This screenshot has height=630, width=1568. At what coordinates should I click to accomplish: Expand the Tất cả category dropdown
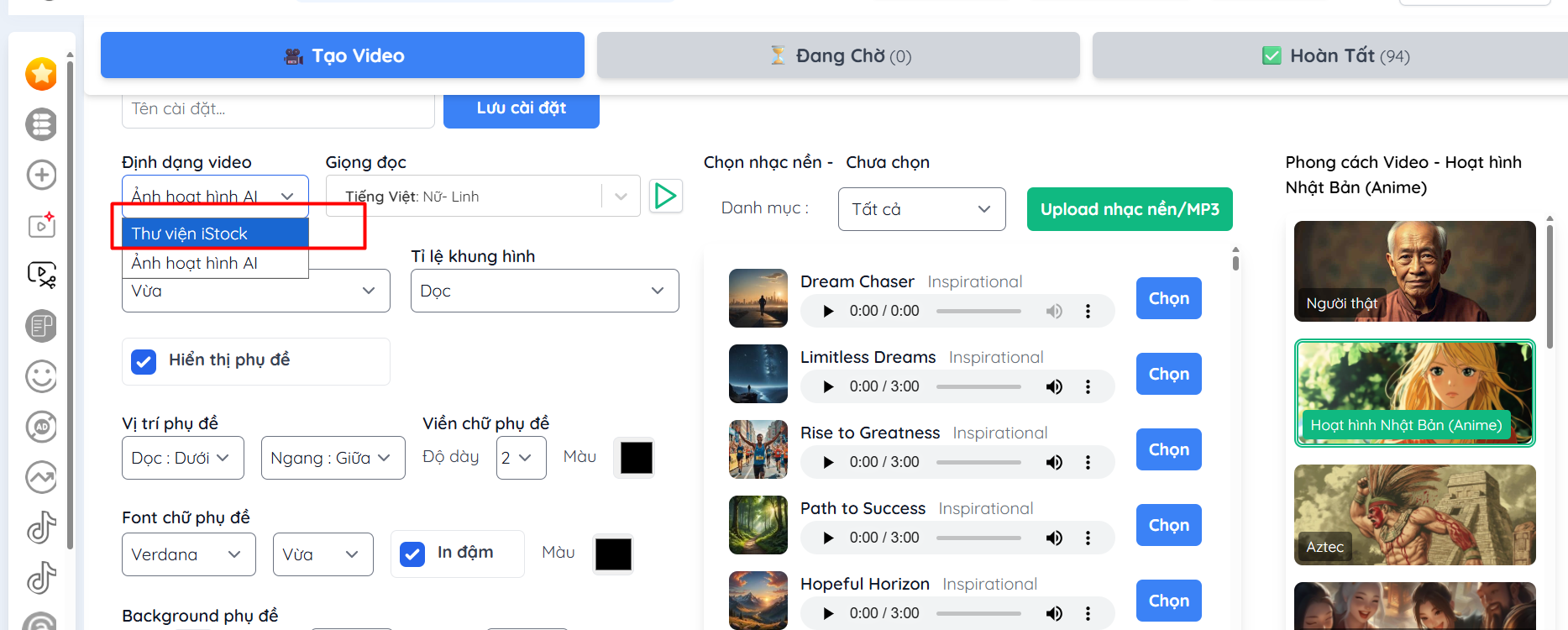(921, 209)
